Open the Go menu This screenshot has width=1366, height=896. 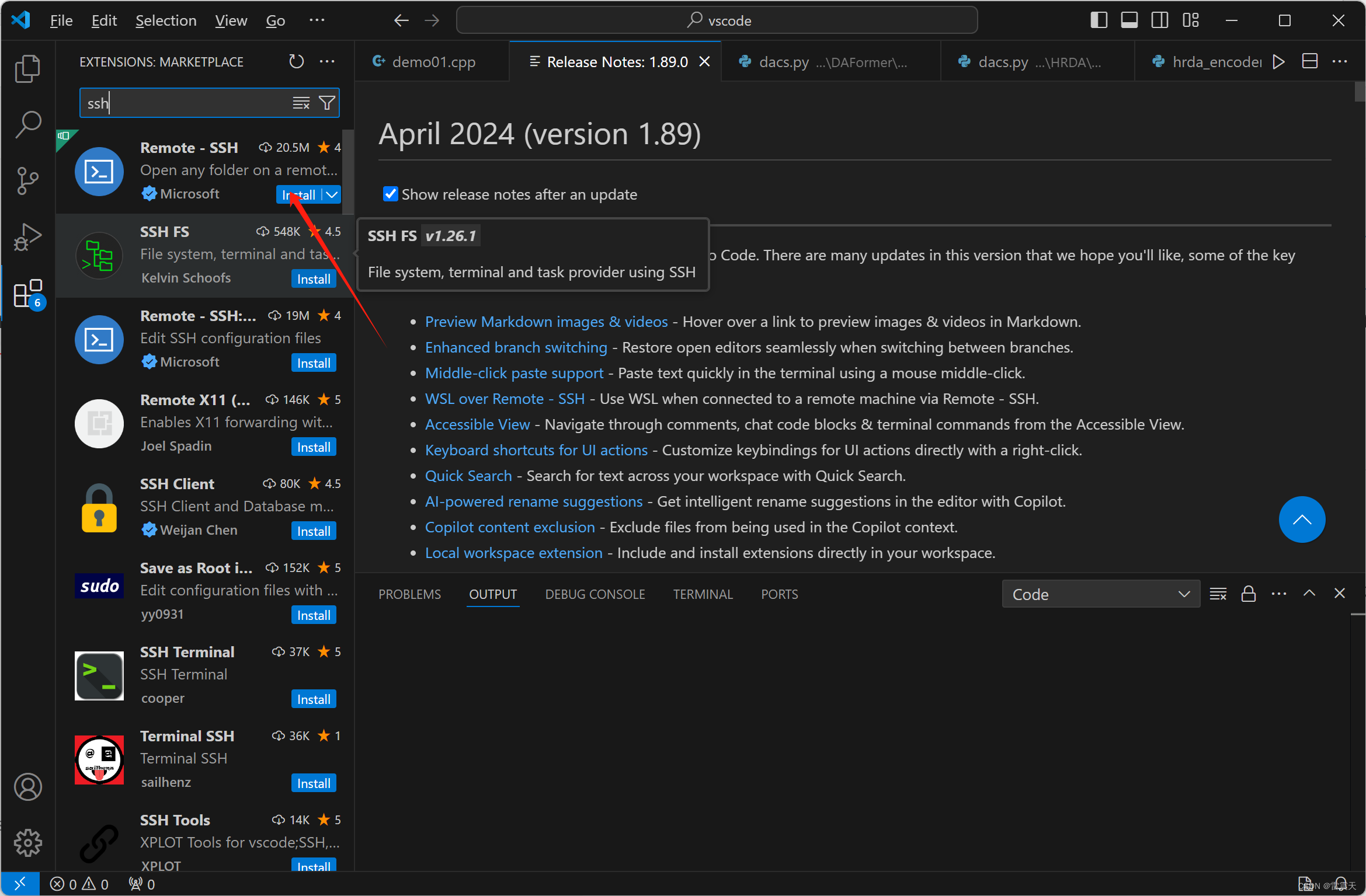pos(275,20)
